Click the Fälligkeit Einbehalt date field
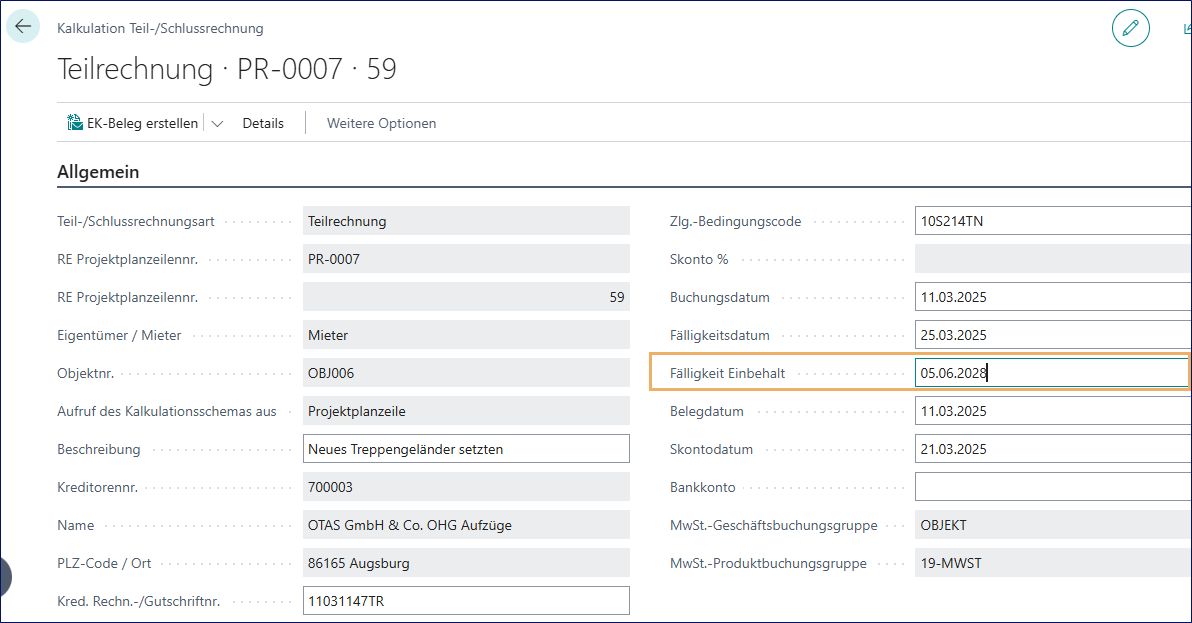 (1050, 373)
